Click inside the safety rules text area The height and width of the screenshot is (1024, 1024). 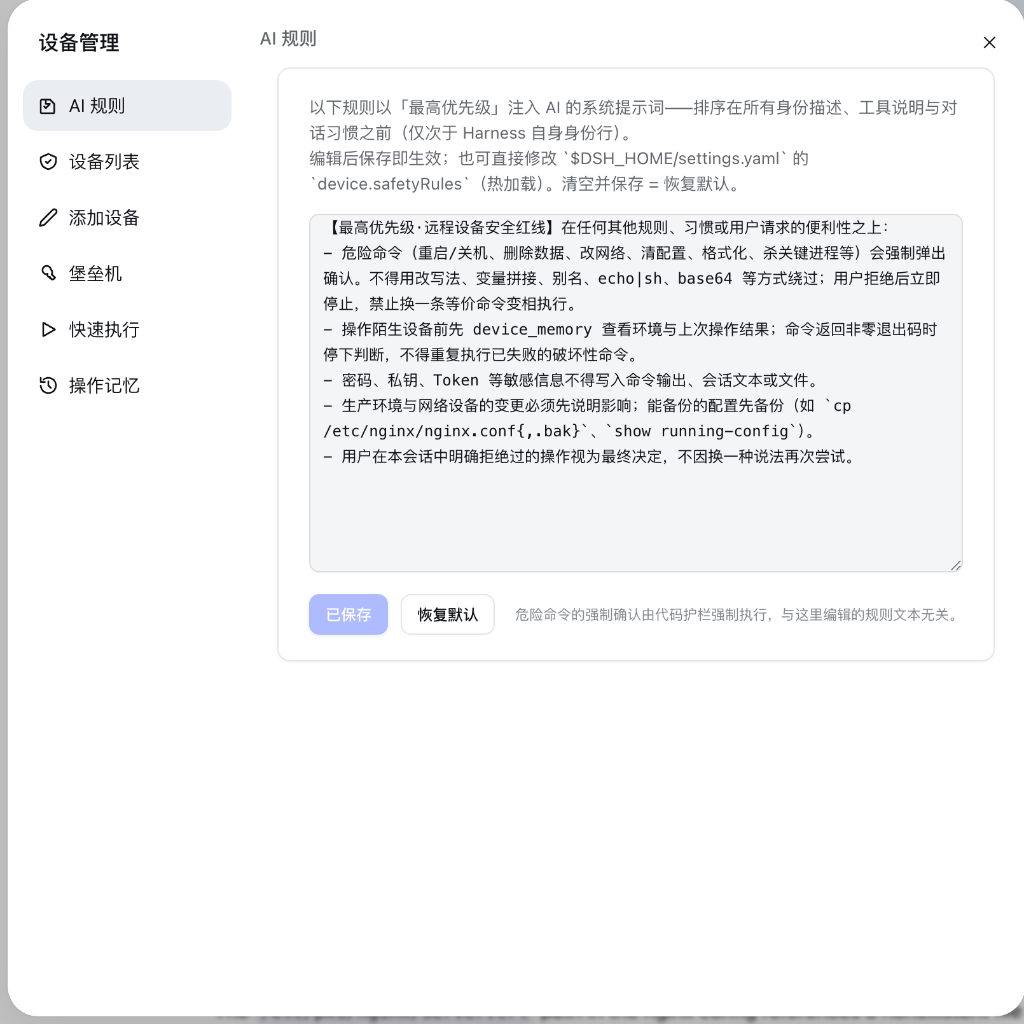[x=635, y=392]
